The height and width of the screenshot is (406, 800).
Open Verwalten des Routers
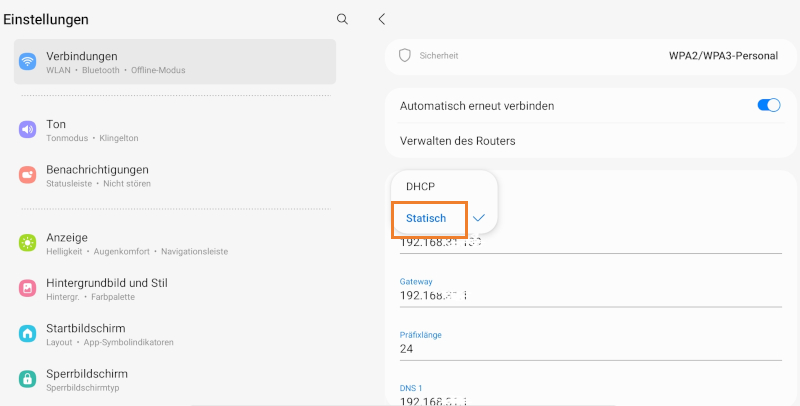pos(591,141)
